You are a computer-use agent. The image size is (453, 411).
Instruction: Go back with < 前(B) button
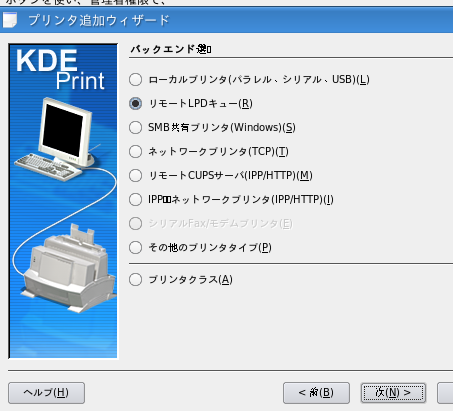[316, 393]
